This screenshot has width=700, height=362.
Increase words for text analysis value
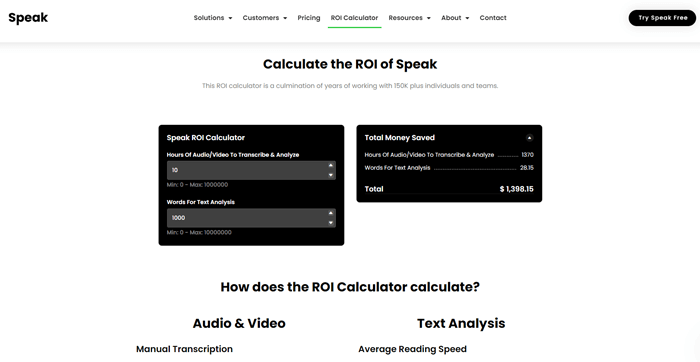point(331,213)
